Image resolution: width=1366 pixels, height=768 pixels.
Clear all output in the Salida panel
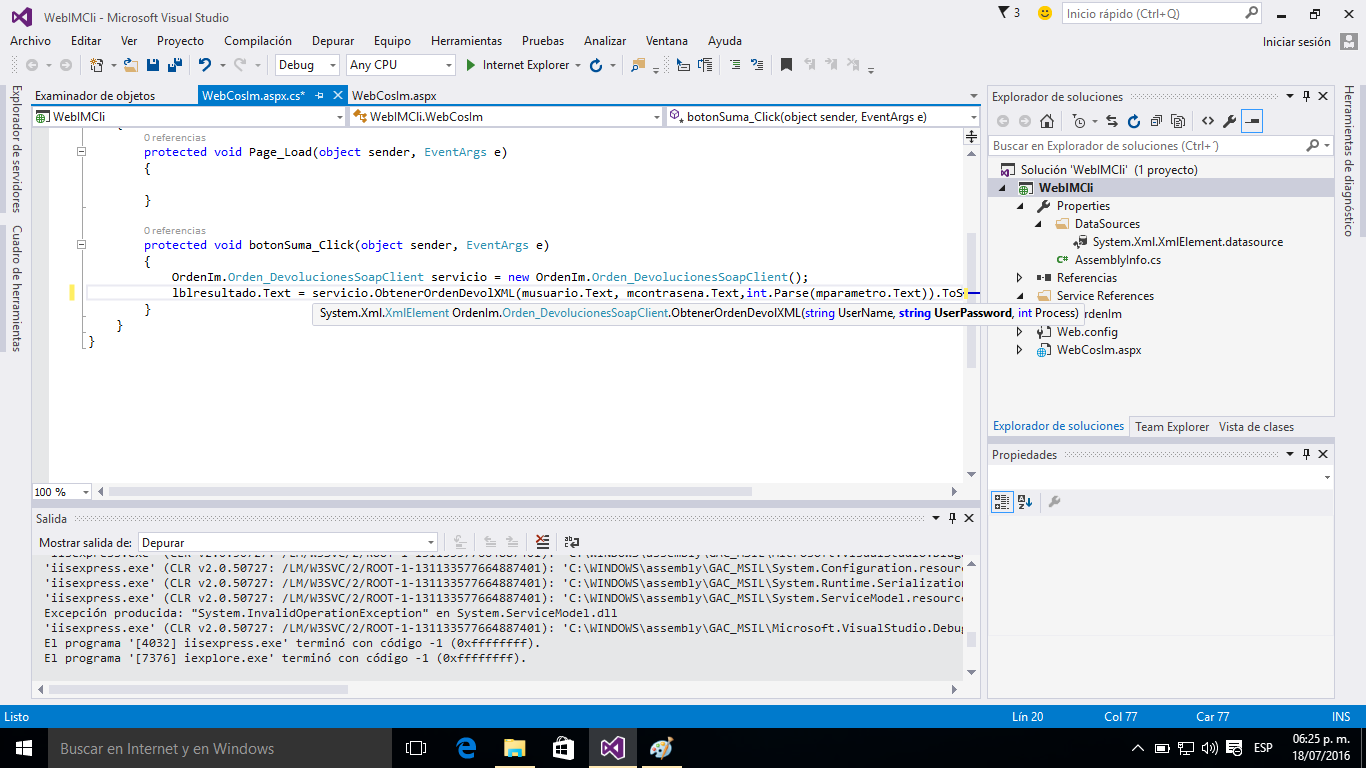542,542
